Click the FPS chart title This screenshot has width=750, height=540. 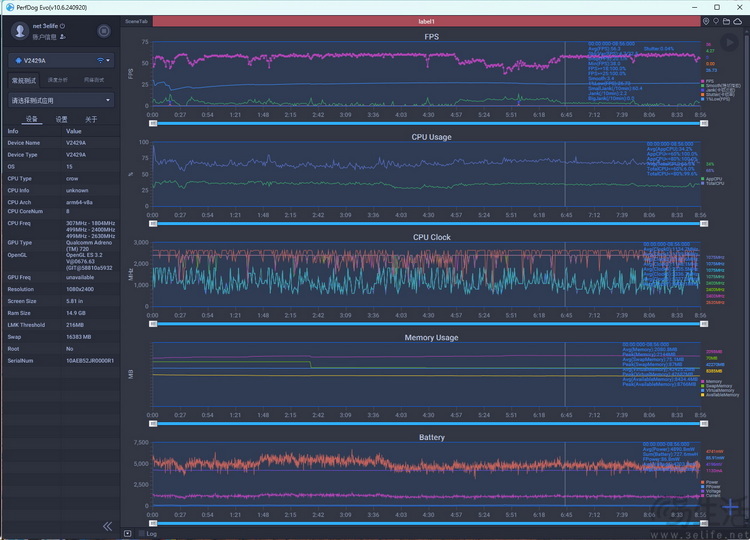tap(431, 37)
